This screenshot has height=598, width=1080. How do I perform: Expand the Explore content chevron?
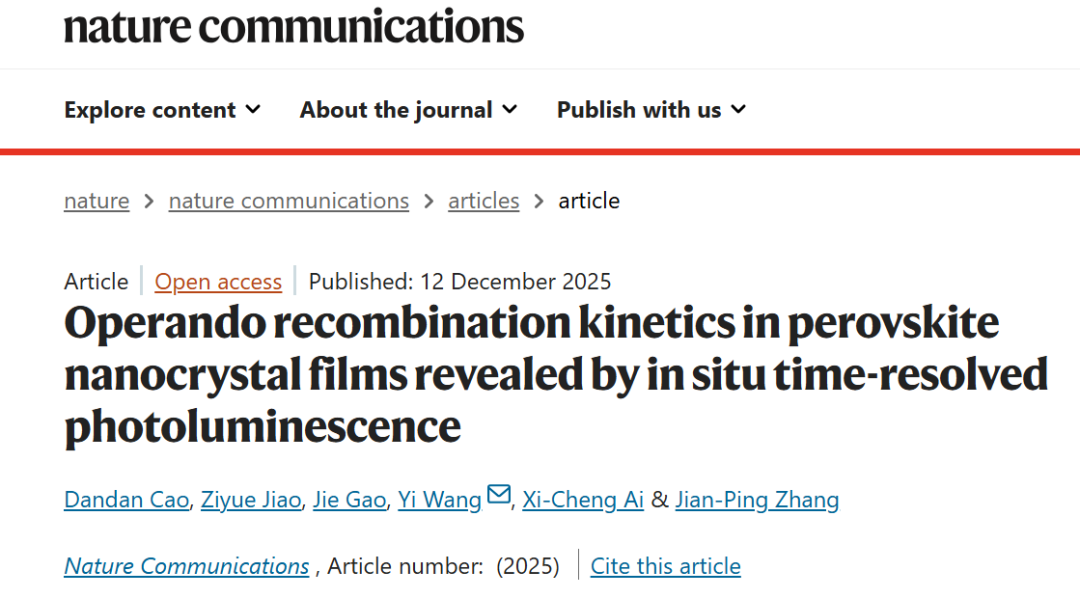[x=253, y=109]
